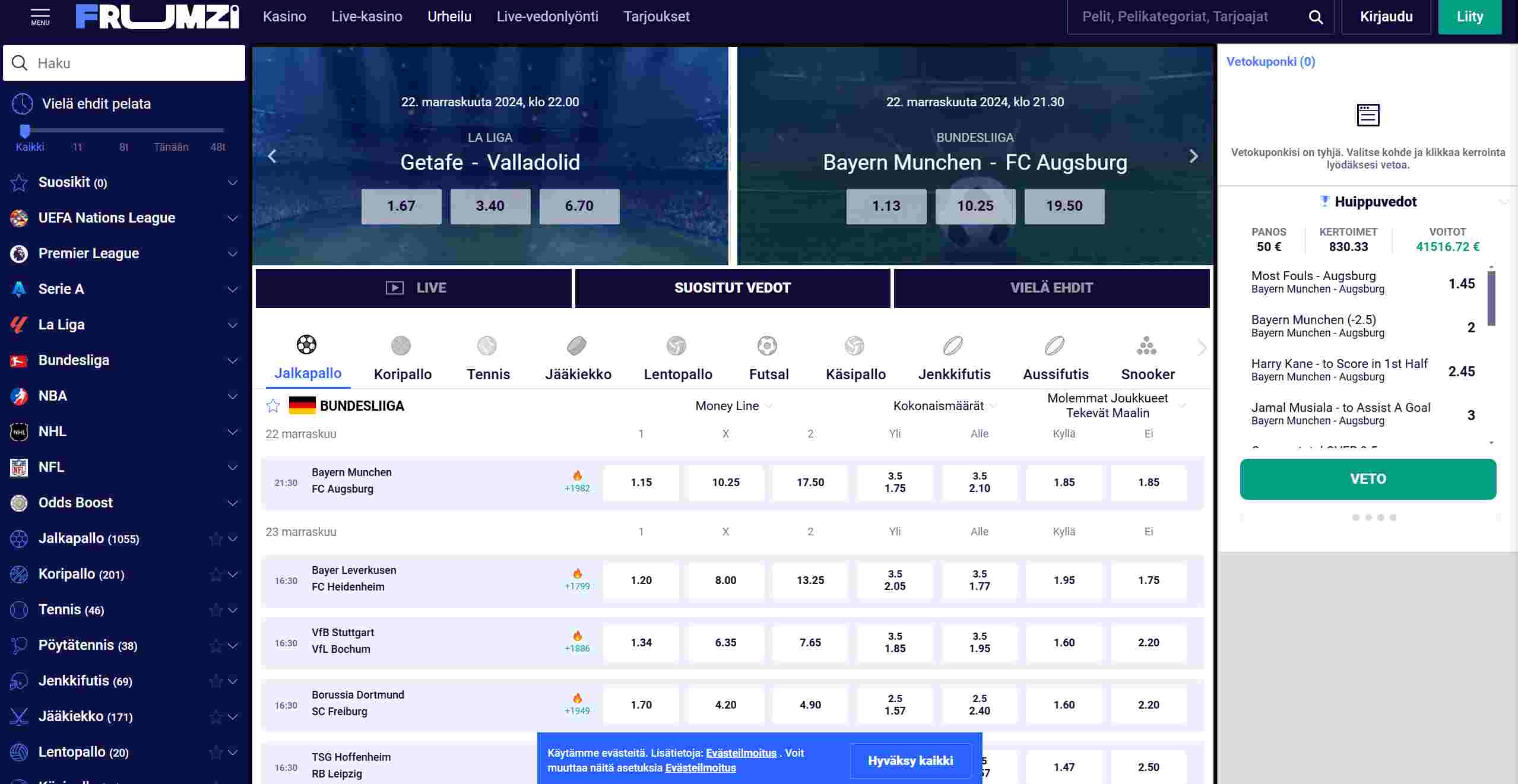
Task: Click the UEFA Nations League sidebar icon
Action: (x=19, y=218)
